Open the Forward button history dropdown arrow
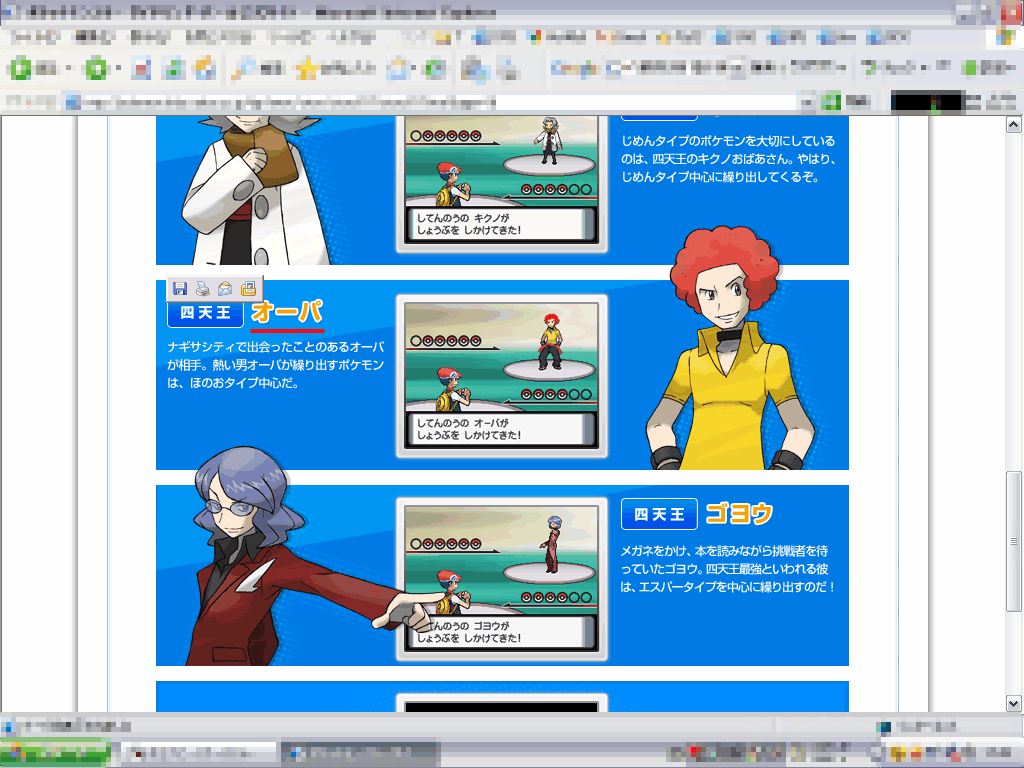This screenshot has height=768, width=1024. 118,68
